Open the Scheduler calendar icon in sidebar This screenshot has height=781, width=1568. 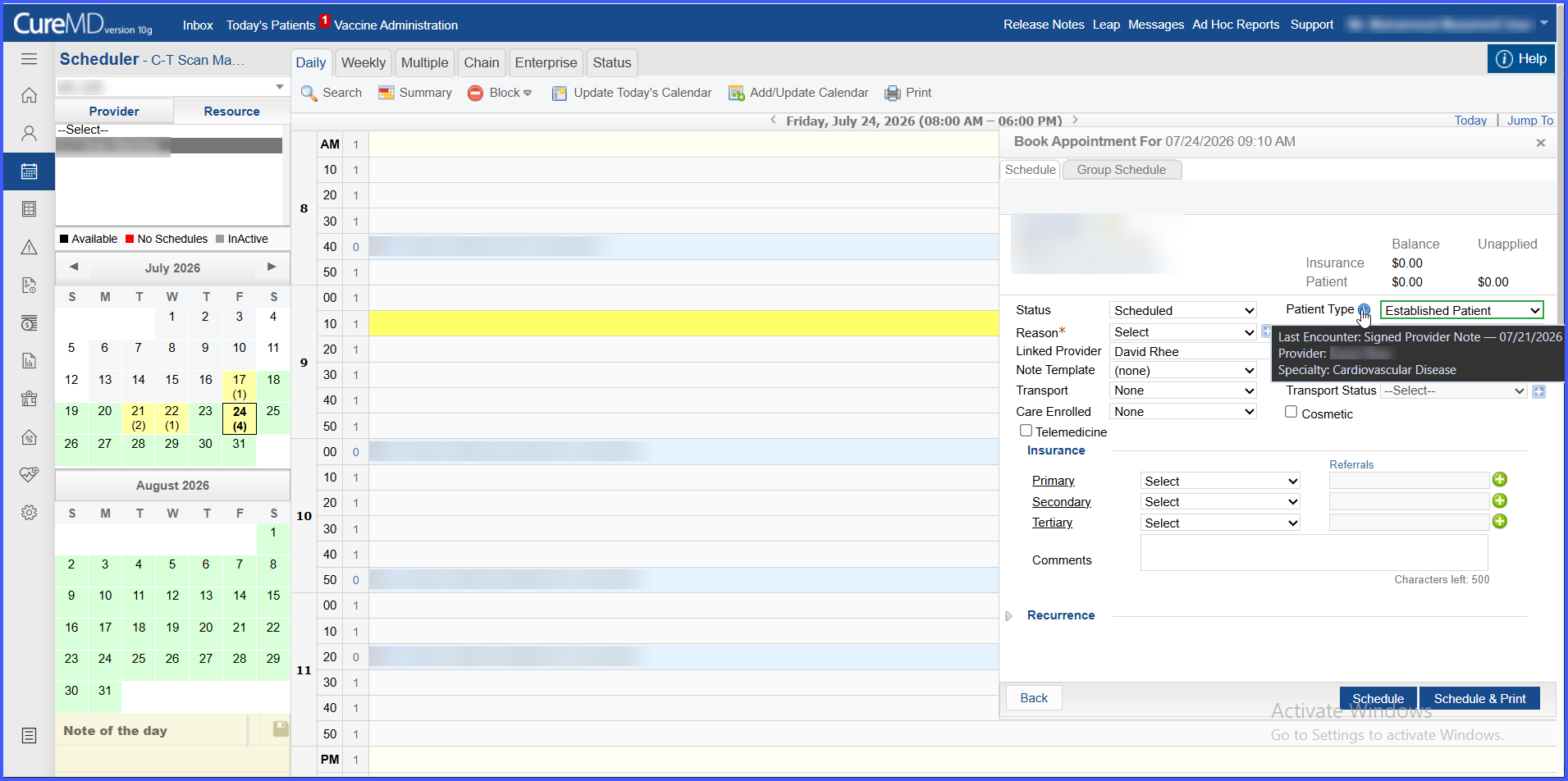(x=29, y=171)
